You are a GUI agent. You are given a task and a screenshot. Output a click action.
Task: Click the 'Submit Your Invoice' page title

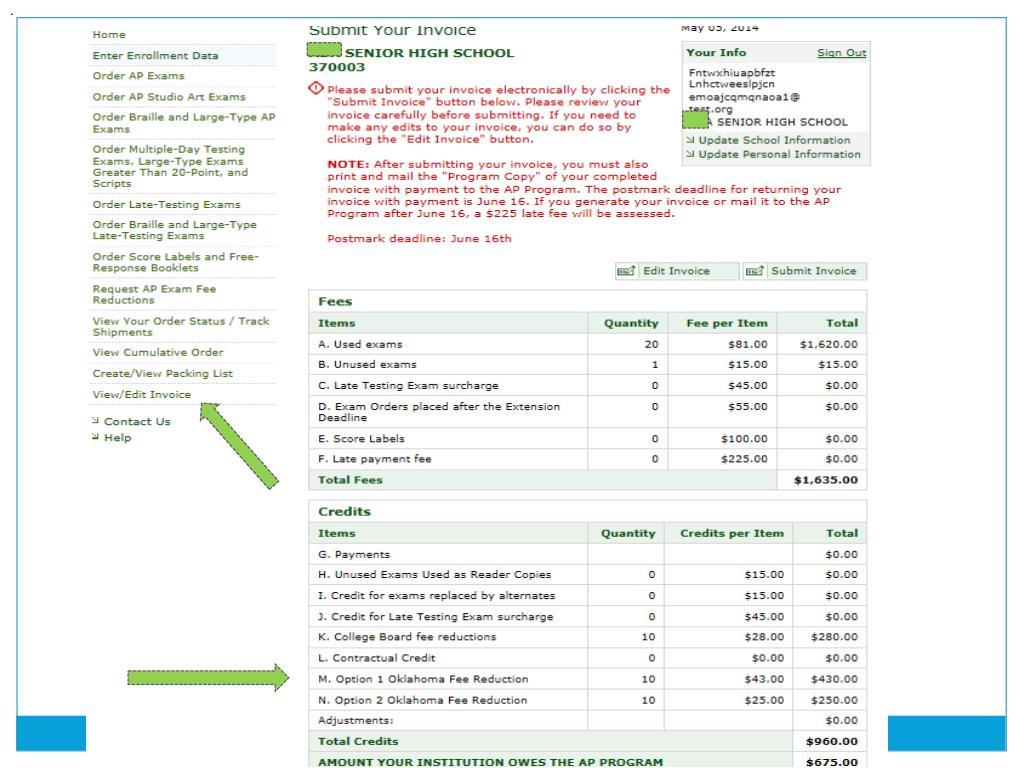pos(392,30)
